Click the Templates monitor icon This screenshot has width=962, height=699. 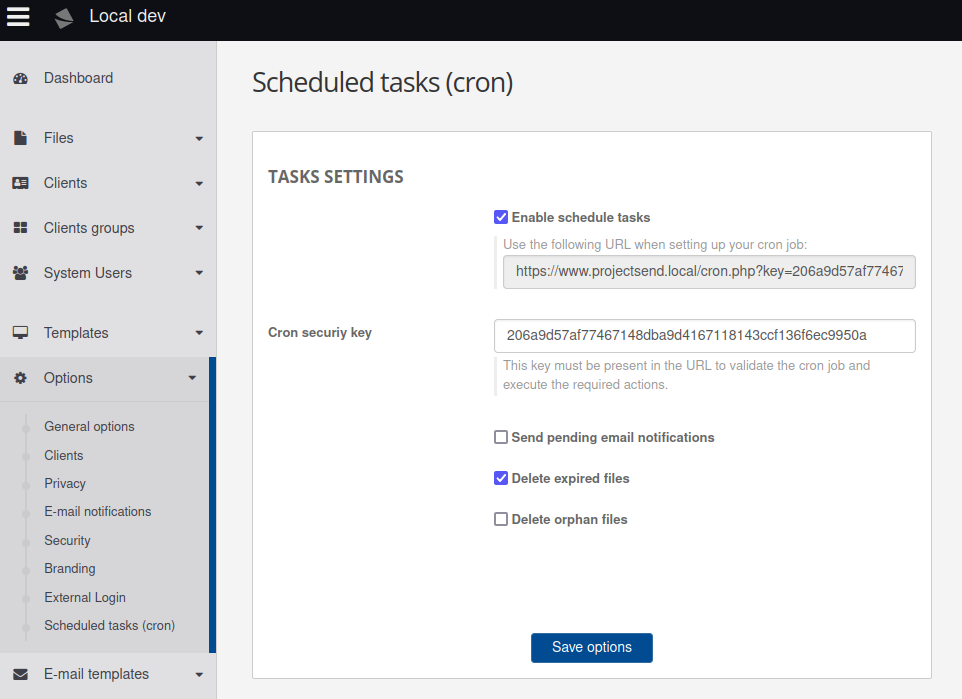click(x=21, y=332)
